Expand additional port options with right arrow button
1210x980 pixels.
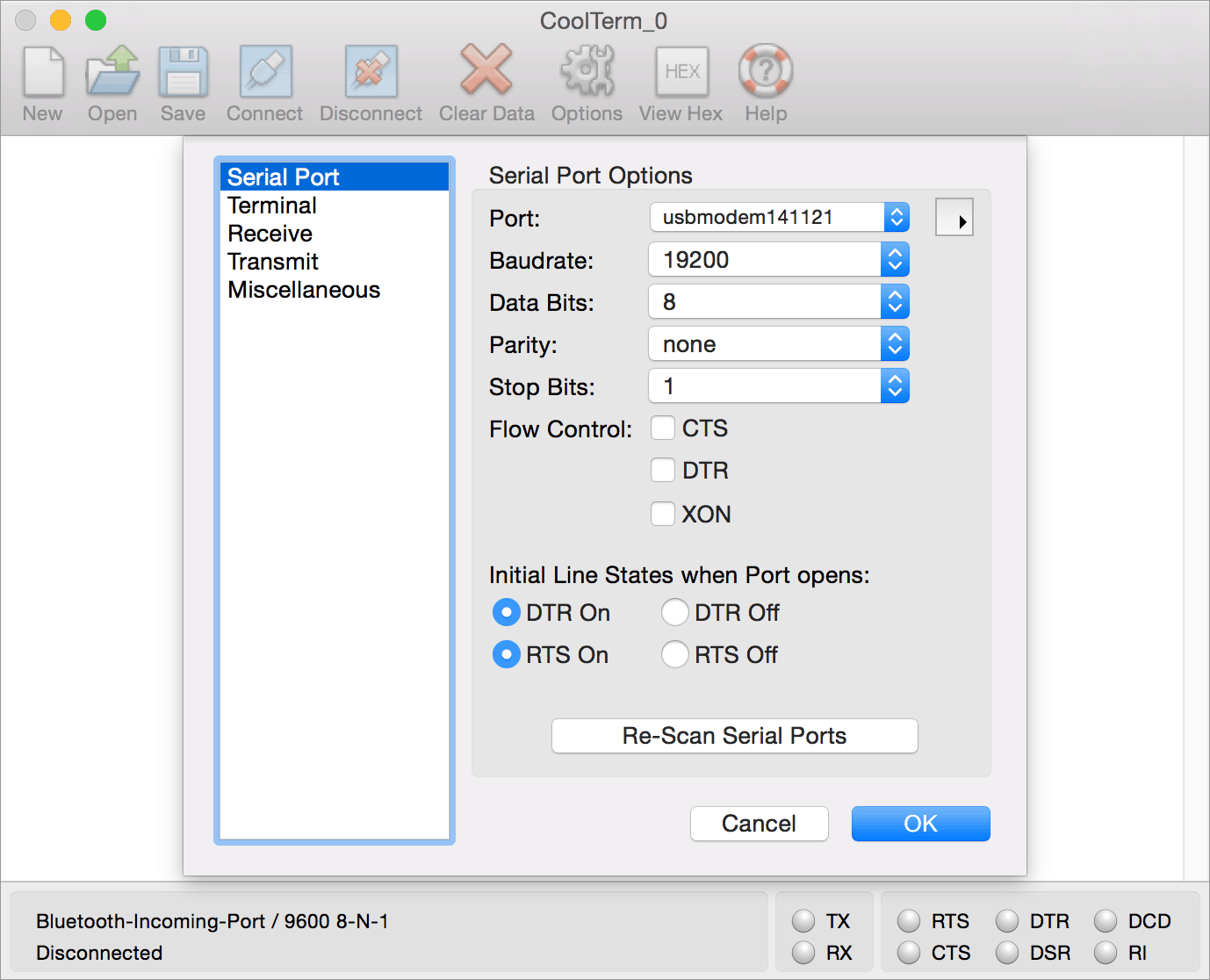[x=954, y=217]
